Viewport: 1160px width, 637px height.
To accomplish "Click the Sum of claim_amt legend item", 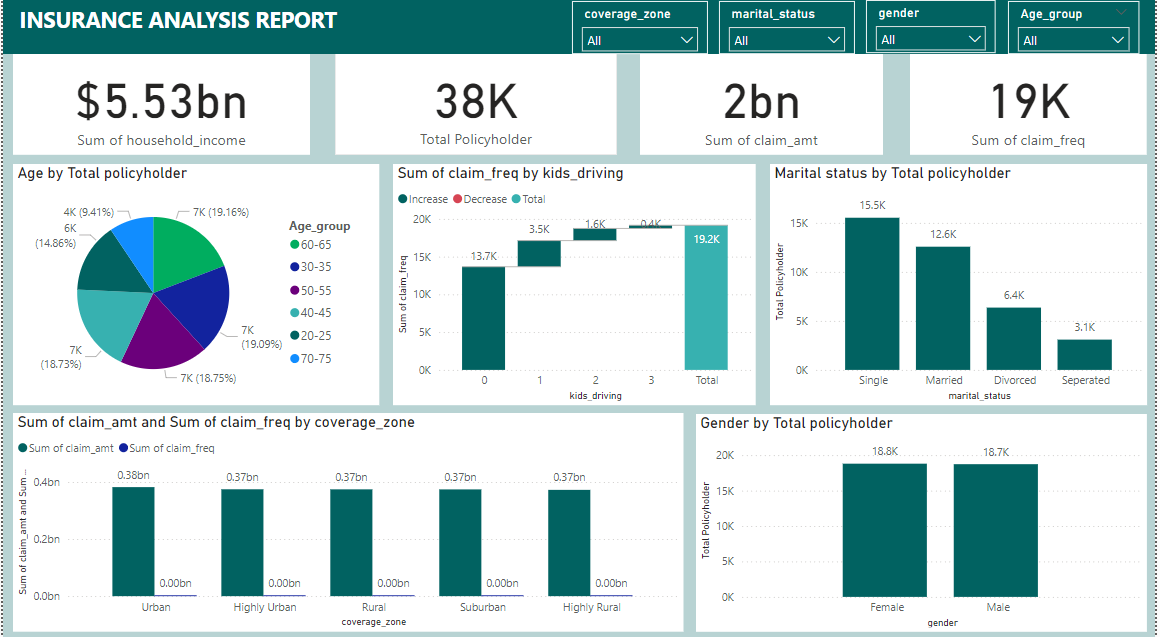I will [67, 448].
